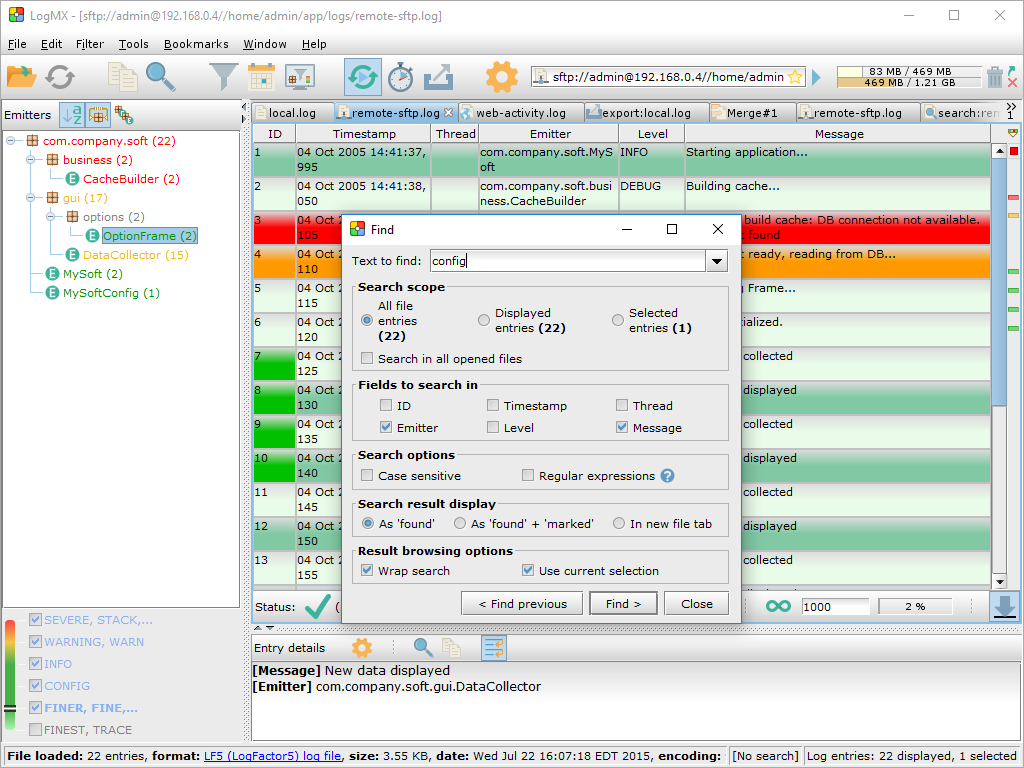Open Entry details settings gear

[361, 648]
